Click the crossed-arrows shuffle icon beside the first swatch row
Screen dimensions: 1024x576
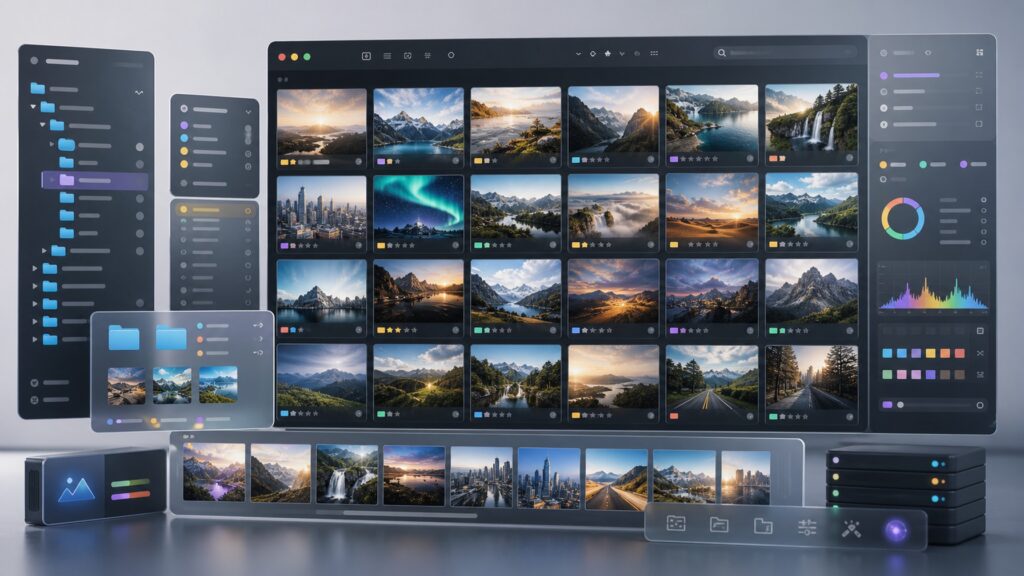click(x=980, y=353)
